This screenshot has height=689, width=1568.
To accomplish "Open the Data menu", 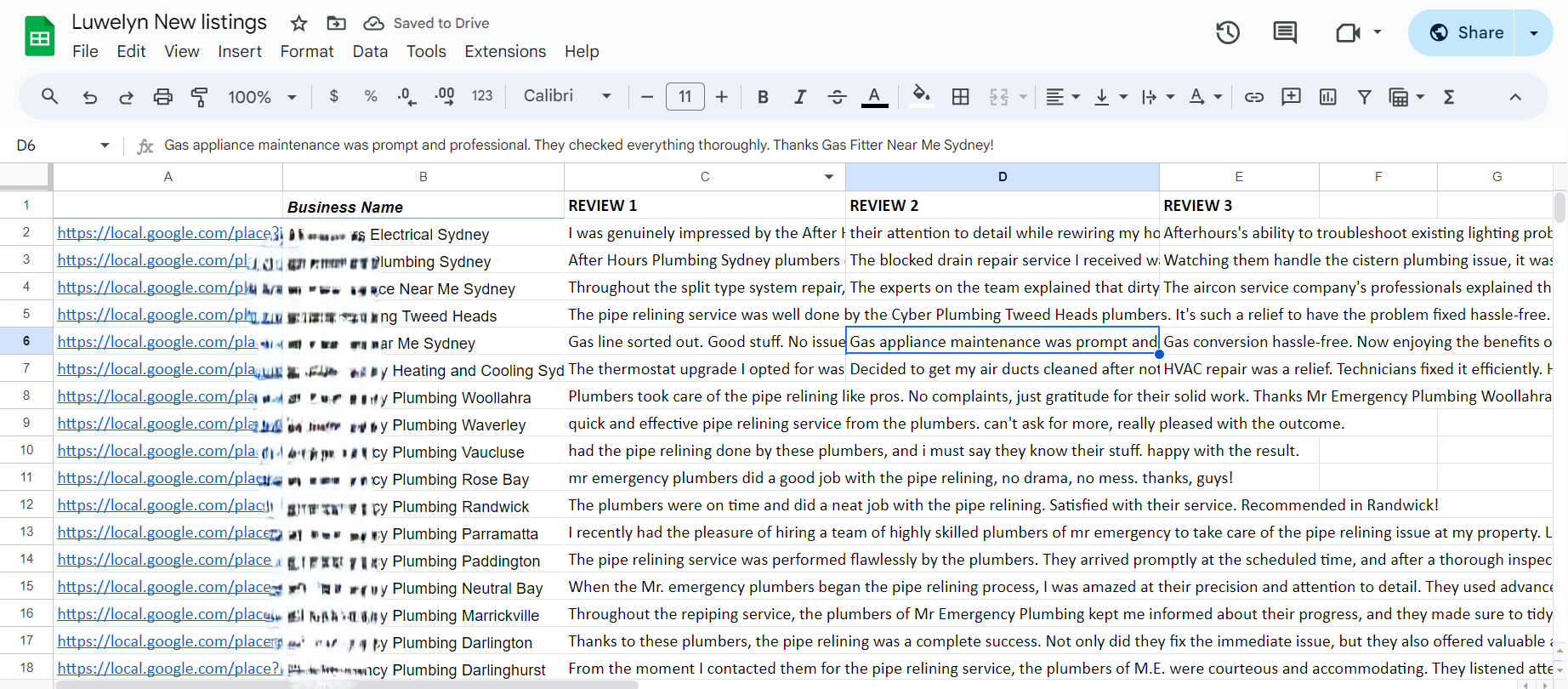I will pyautogui.click(x=370, y=51).
